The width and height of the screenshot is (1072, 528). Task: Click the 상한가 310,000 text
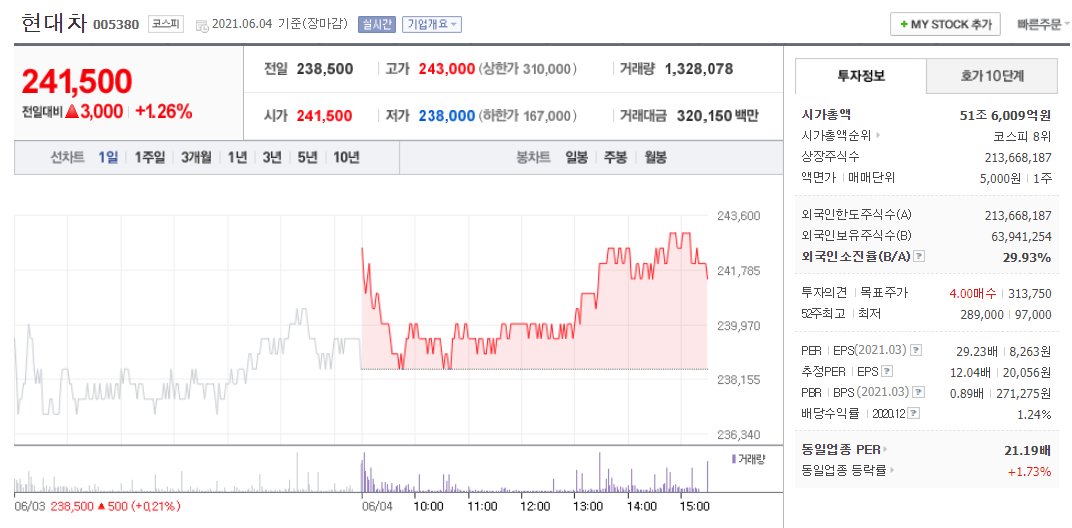click(x=528, y=68)
